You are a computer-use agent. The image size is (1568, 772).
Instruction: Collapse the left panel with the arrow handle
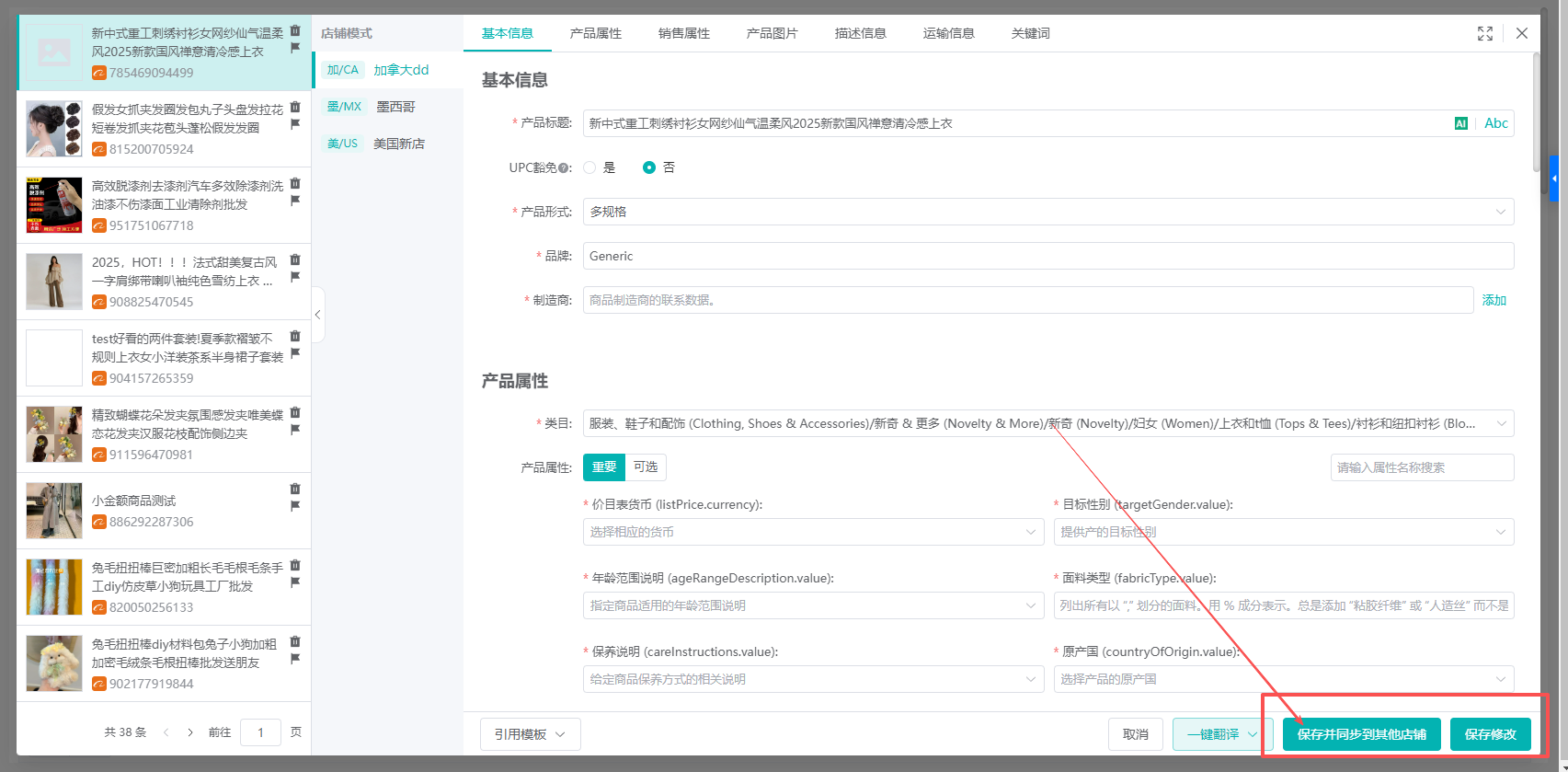coord(318,315)
